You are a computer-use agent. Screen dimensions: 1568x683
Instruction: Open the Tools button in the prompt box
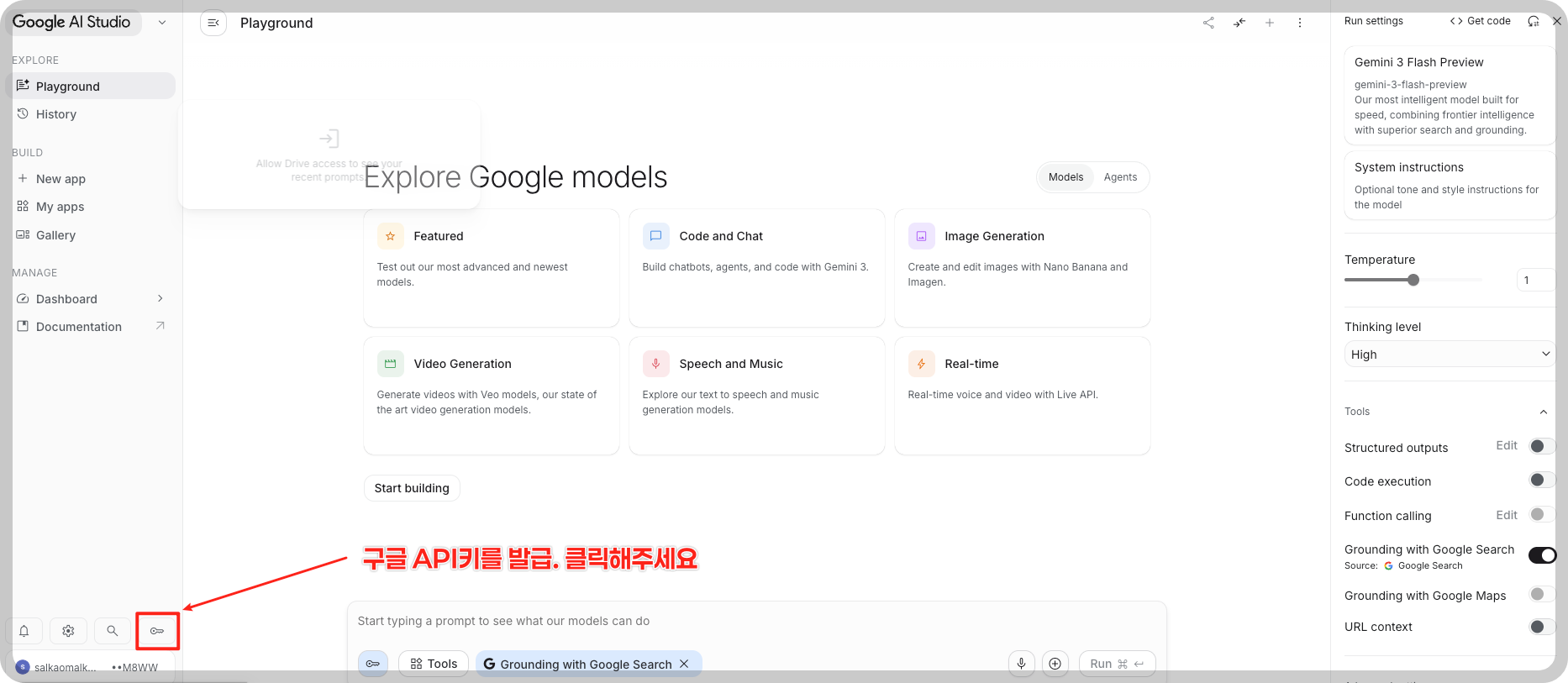(x=434, y=664)
